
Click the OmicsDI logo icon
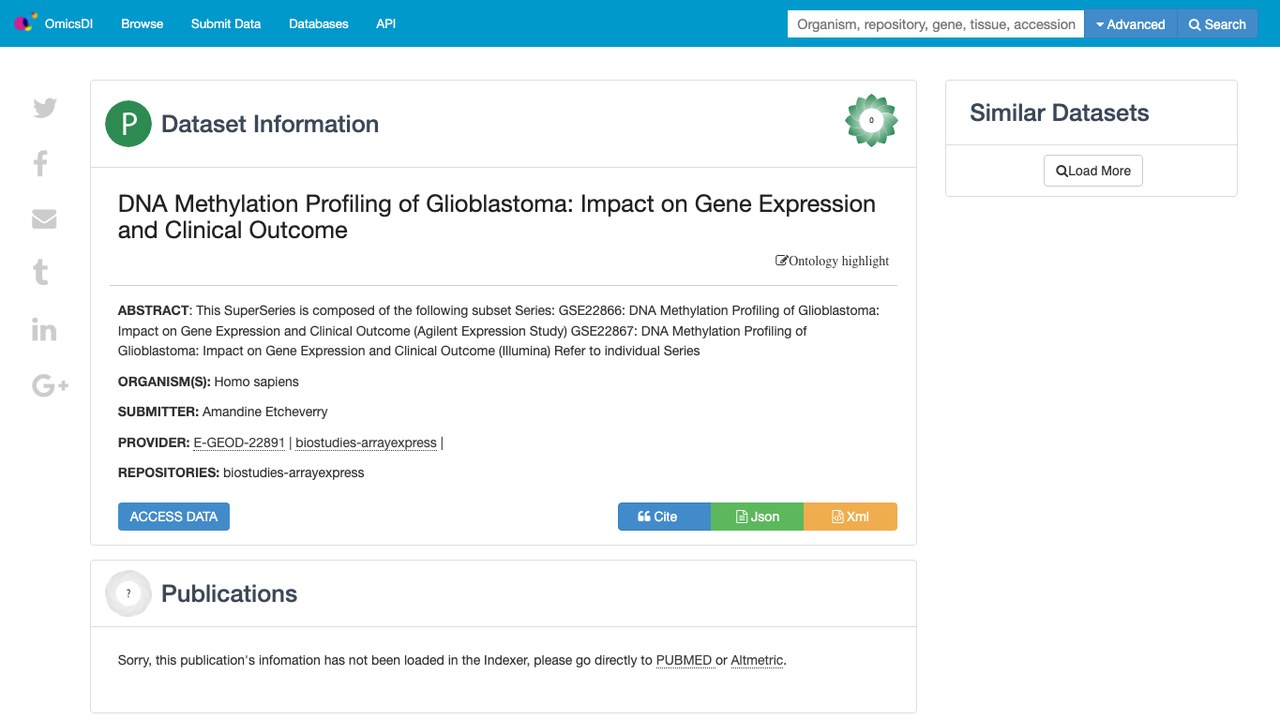[26, 22]
